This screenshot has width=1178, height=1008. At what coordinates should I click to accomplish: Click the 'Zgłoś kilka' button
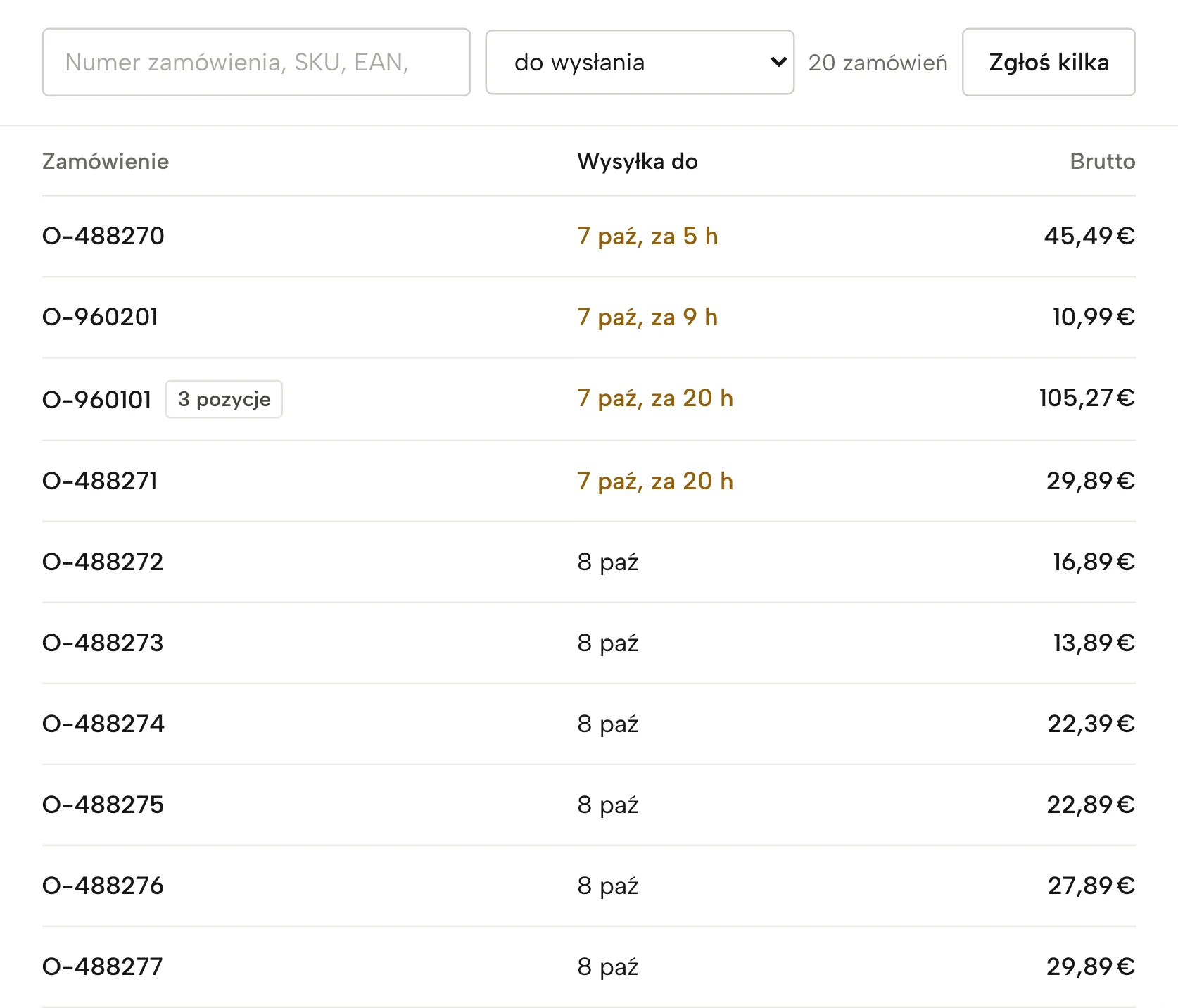(1049, 62)
